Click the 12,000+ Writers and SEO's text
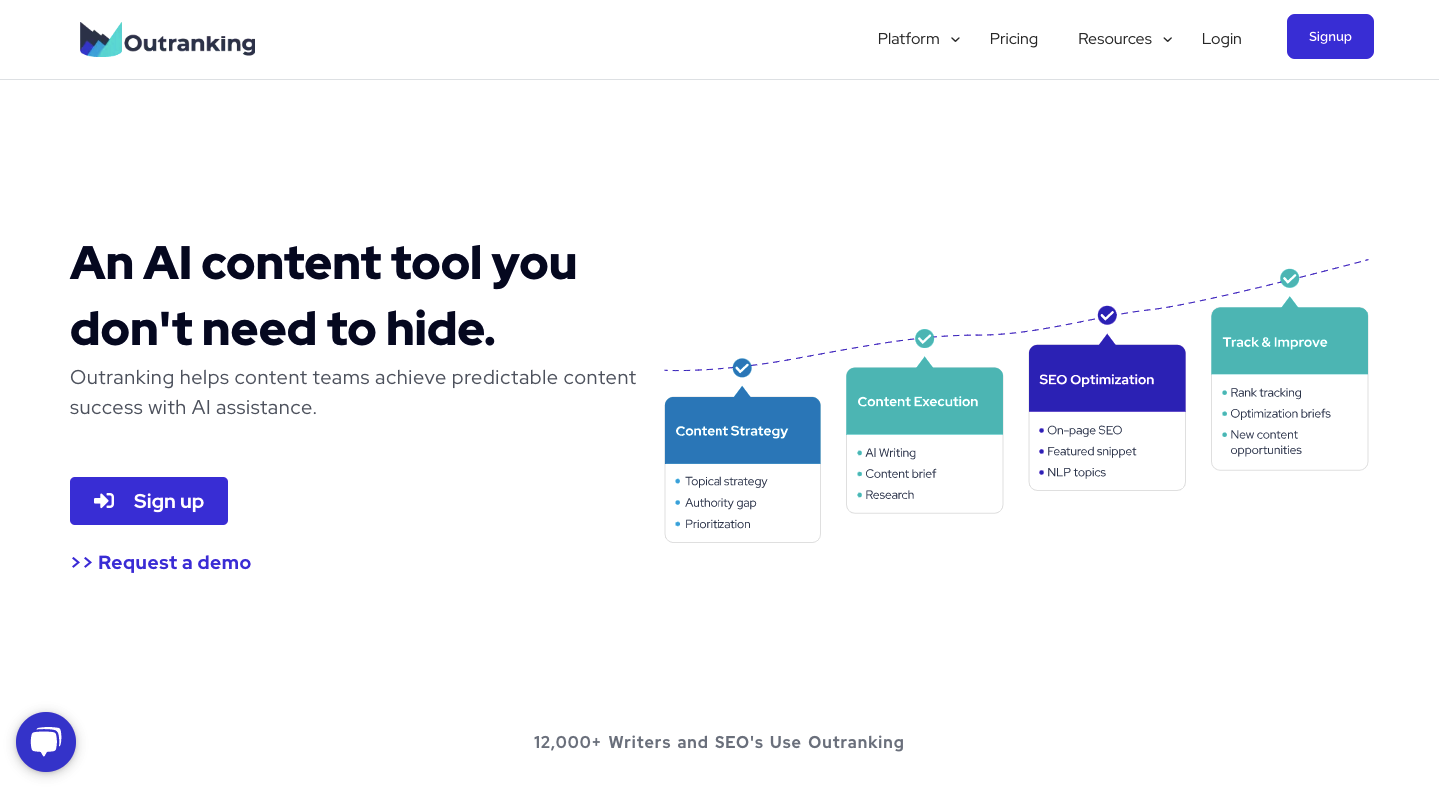 click(719, 742)
